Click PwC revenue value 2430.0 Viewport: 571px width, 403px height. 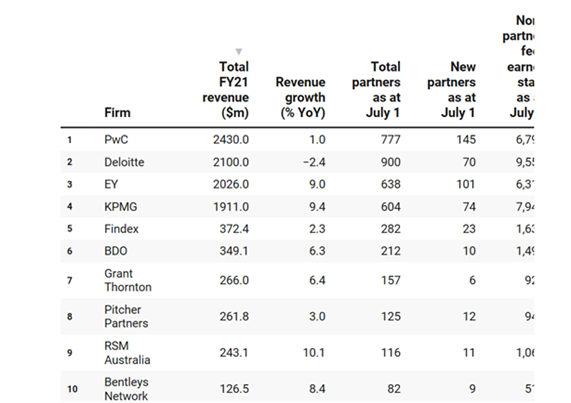pos(231,140)
